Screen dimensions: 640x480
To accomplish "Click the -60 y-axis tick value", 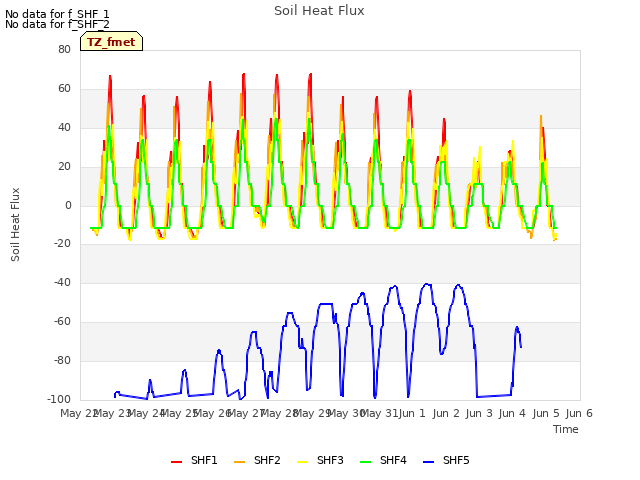I will click(x=62, y=322).
